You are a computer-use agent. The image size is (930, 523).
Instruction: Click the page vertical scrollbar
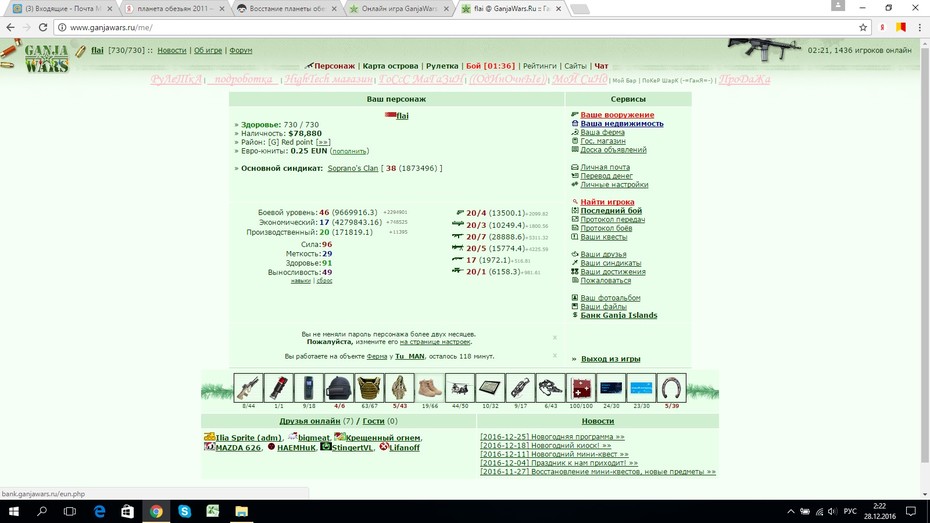pos(925,255)
